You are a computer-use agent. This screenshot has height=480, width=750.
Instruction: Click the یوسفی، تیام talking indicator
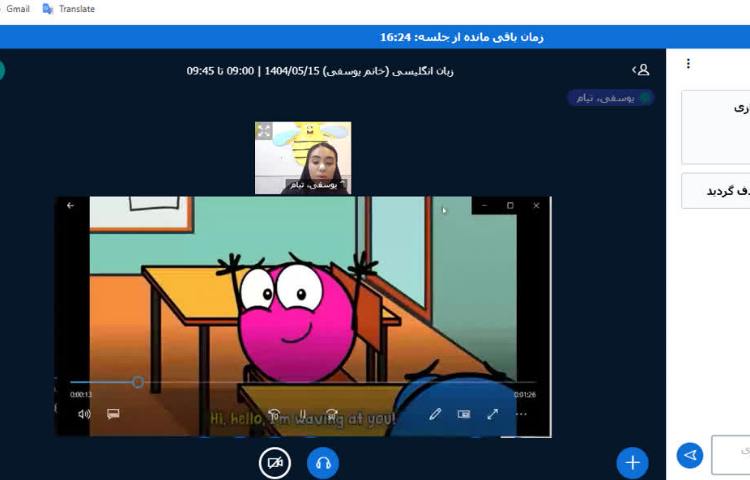tap(610, 98)
